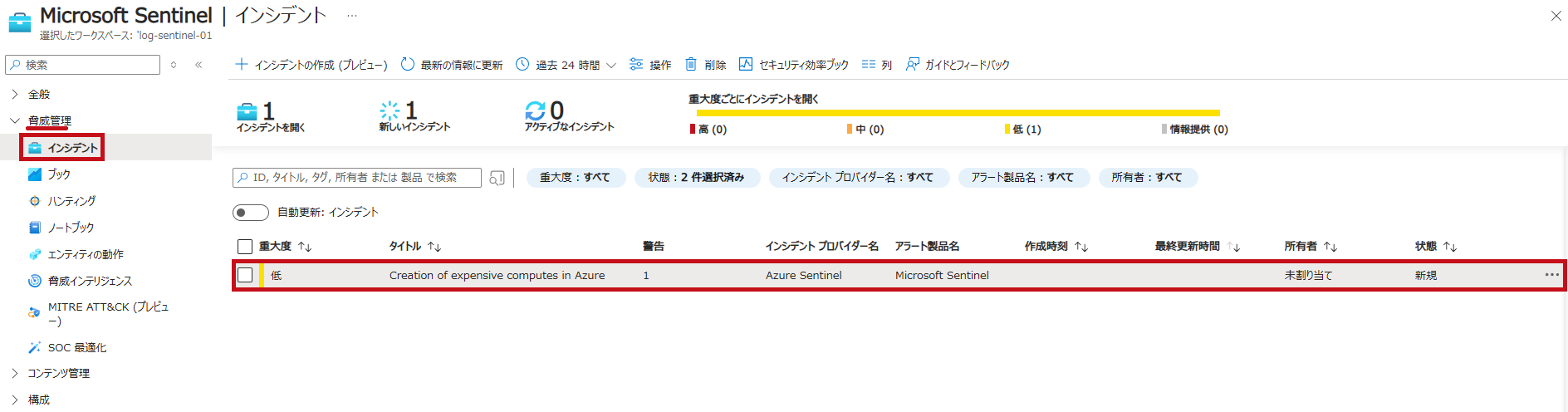Click the 低 severity cell in row
The width and height of the screenshot is (1568, 412).
(276, 276)
